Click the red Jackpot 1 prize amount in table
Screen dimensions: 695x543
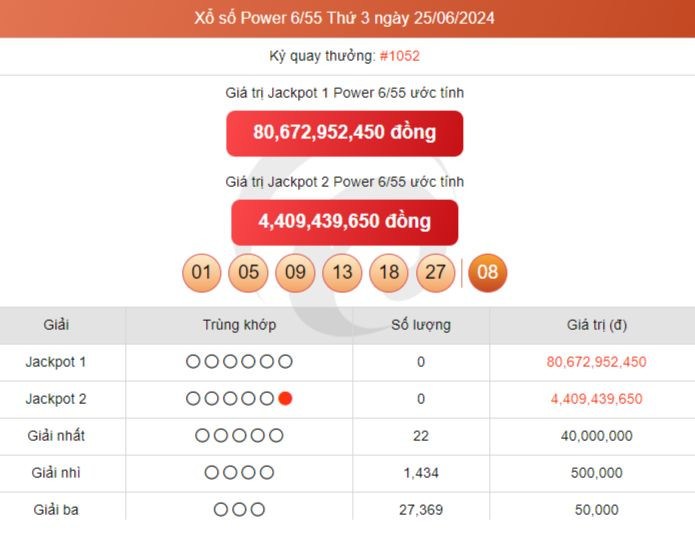[x=596, y=362]
